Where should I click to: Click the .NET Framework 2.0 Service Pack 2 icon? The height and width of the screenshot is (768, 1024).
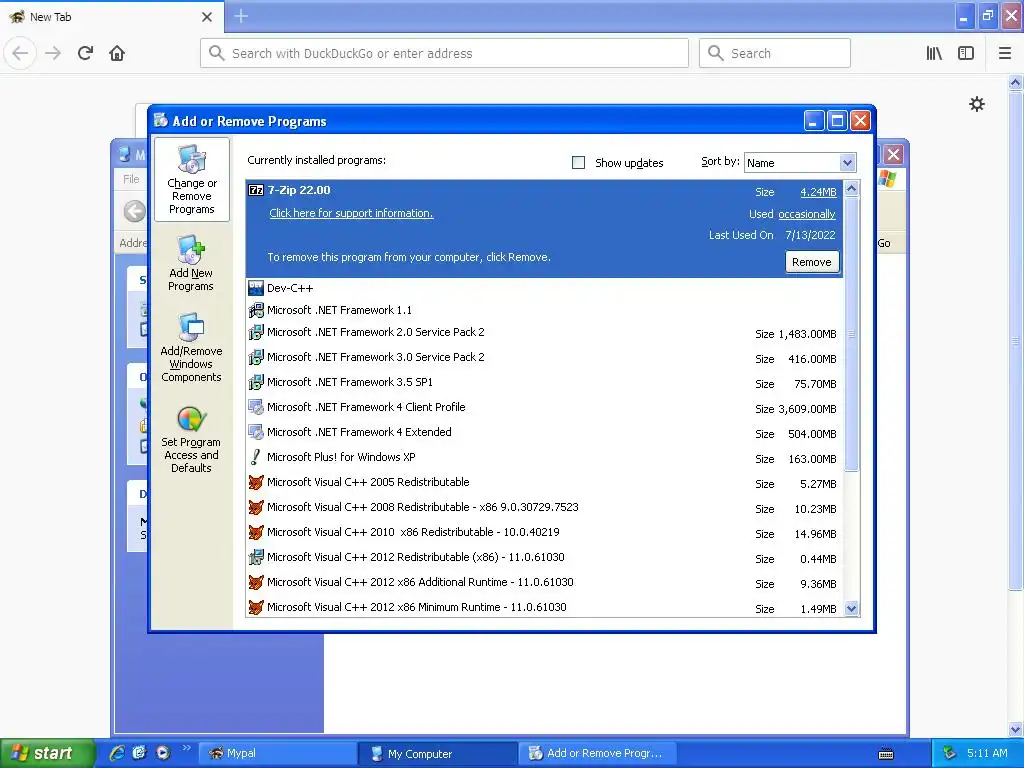point(256,332)
